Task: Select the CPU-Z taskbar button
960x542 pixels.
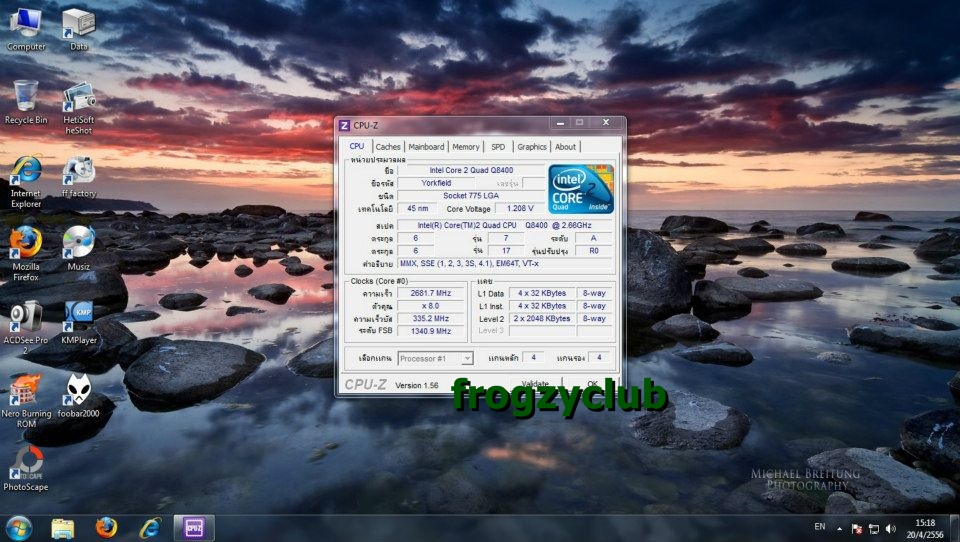Action: (x=194, y=528)
